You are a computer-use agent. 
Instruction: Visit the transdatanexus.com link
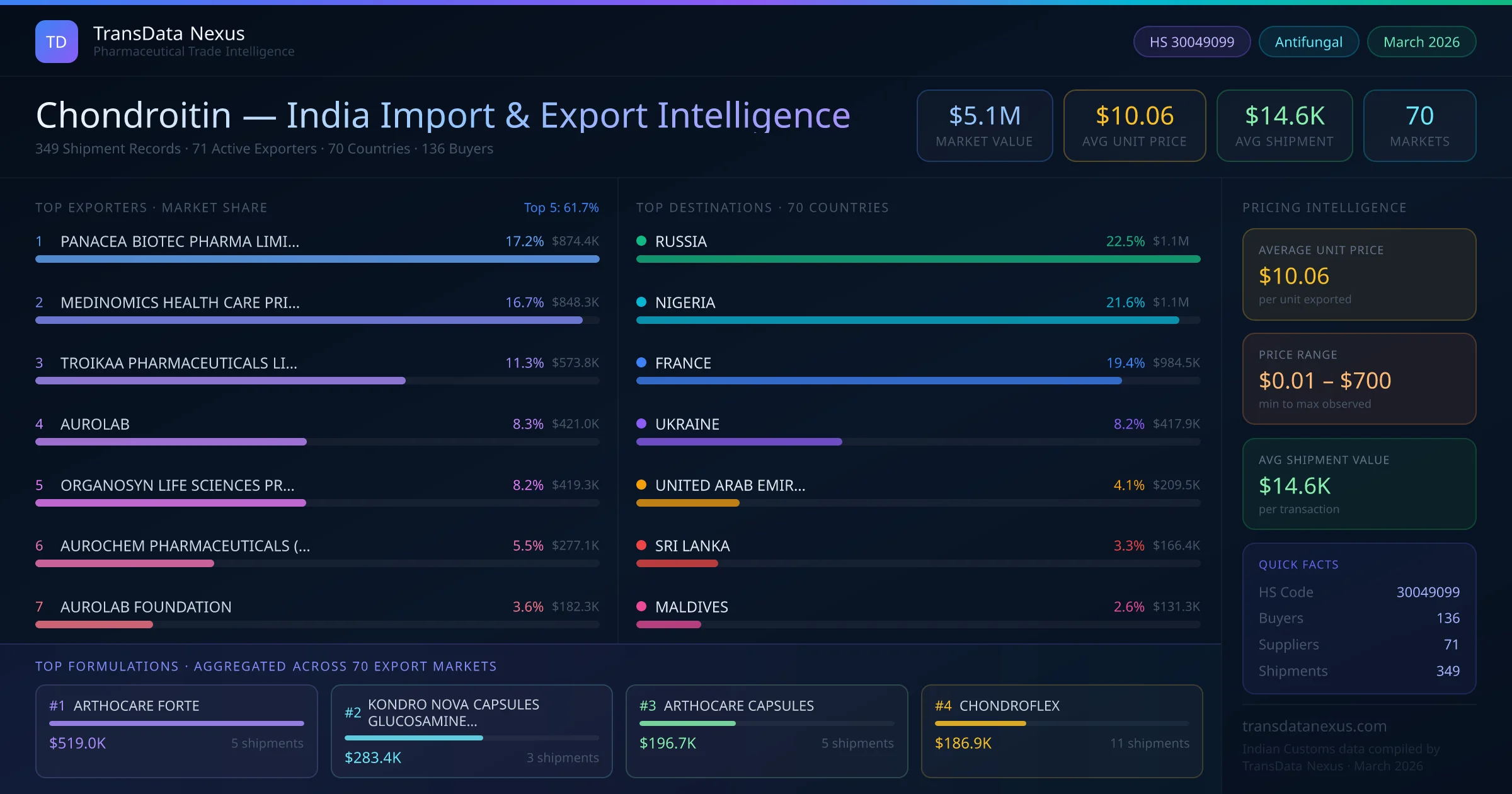pos(1314,726)
